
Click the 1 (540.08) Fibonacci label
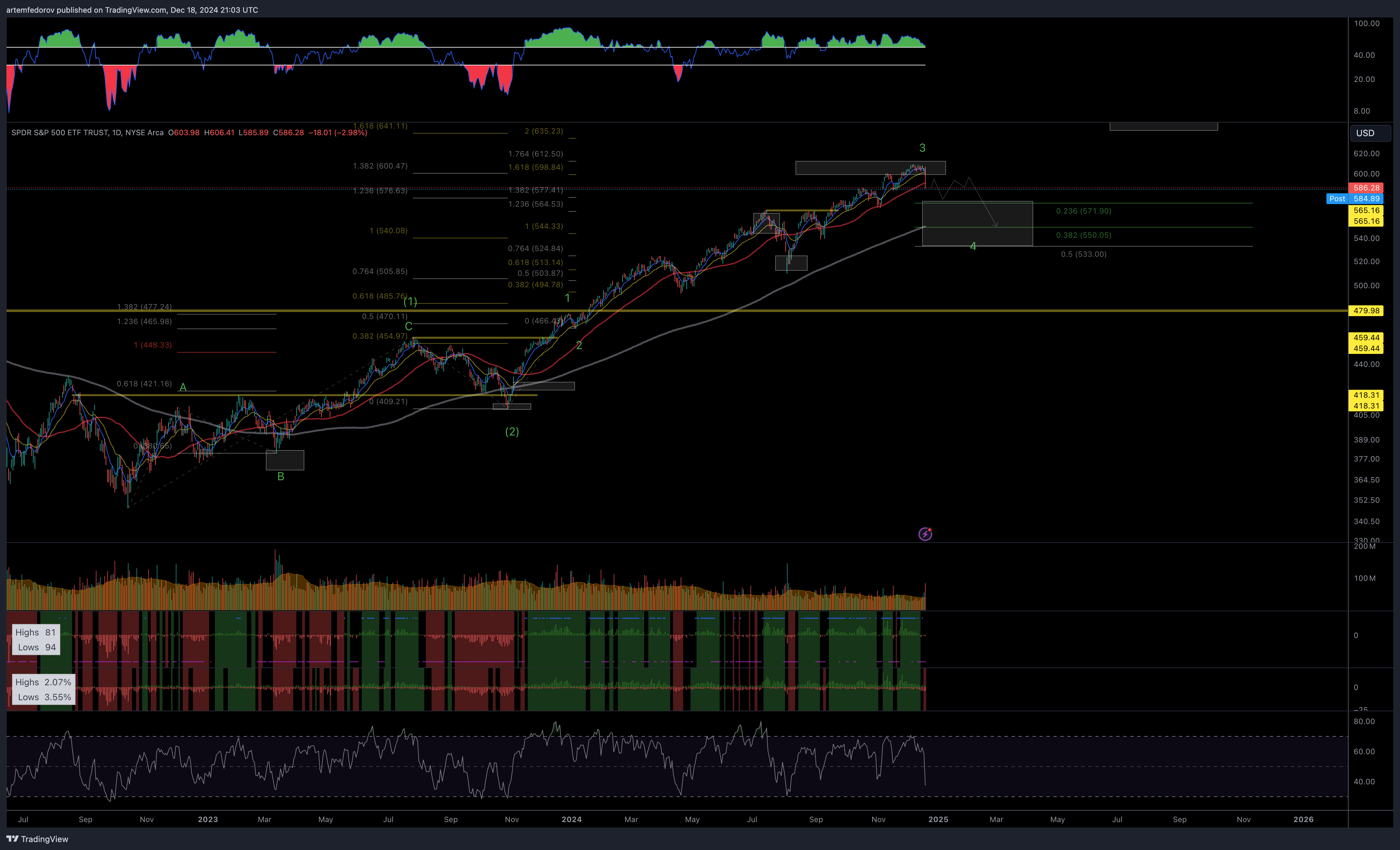click(x=388, y=231)
